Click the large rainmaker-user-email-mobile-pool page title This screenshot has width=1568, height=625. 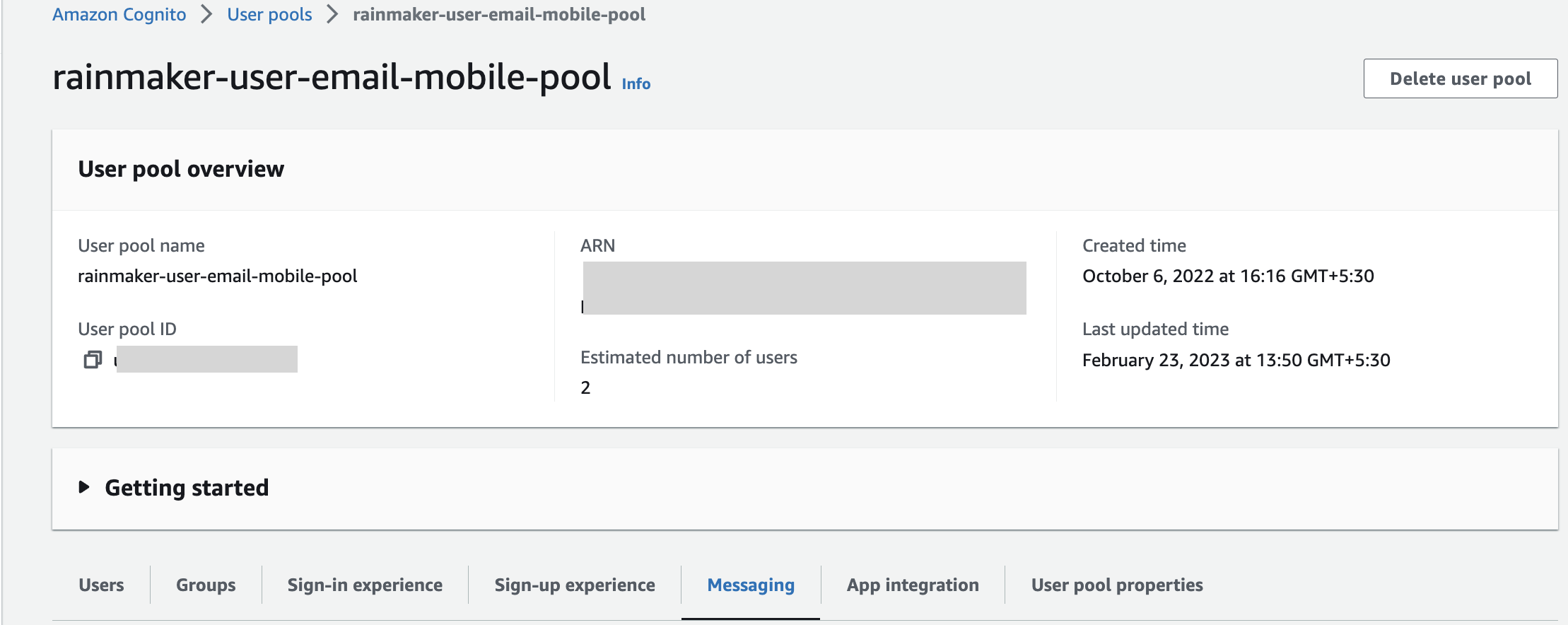click(332, 76)
